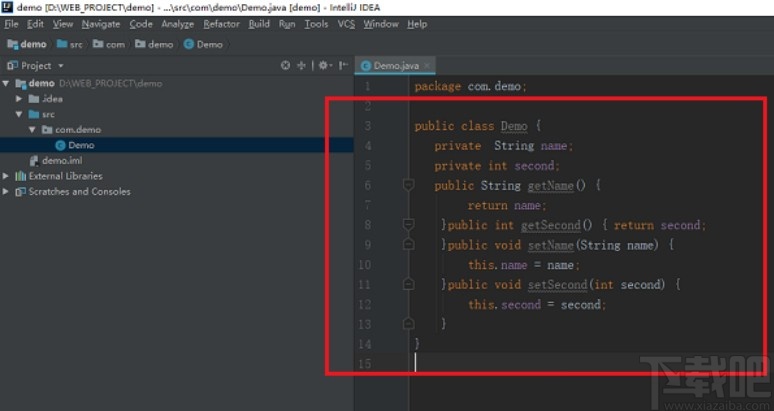774x411 pixels.
Task: Click getSecond method name in code
Action: pyautogui.click(x=550, y=225)
